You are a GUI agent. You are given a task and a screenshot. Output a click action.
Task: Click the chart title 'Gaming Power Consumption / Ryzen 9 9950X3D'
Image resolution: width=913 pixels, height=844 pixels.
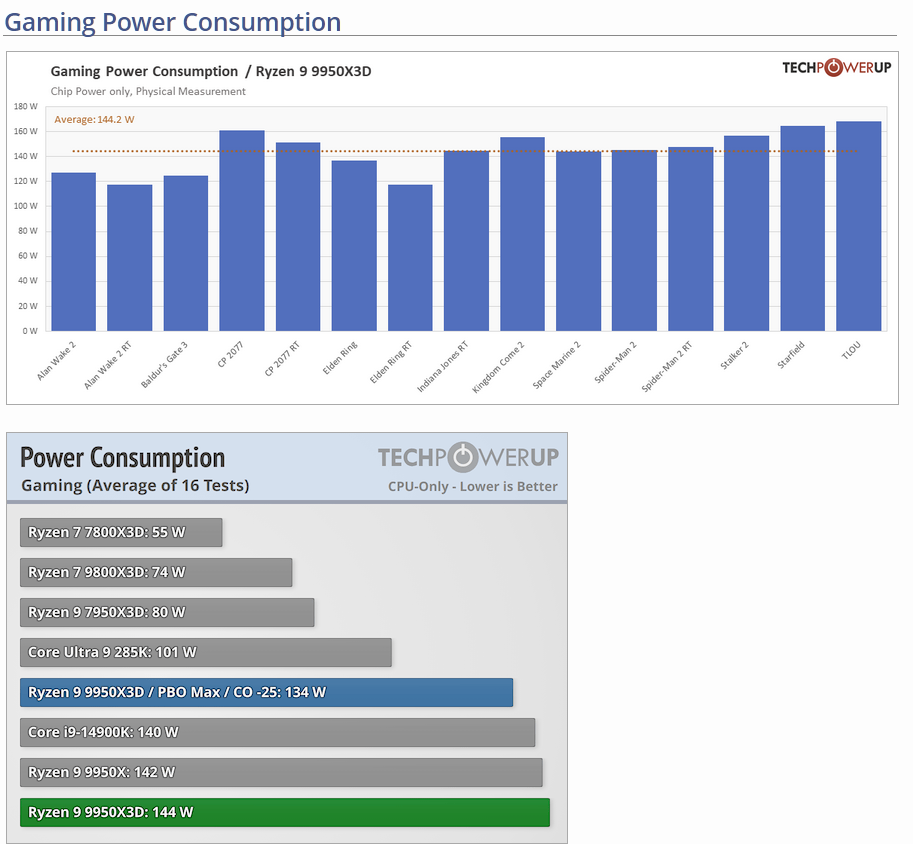click(x=211, y=71)
